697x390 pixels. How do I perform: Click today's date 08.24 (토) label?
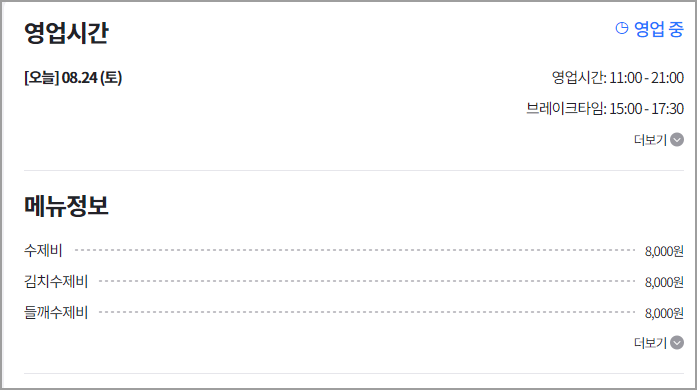tap(92, 78)
